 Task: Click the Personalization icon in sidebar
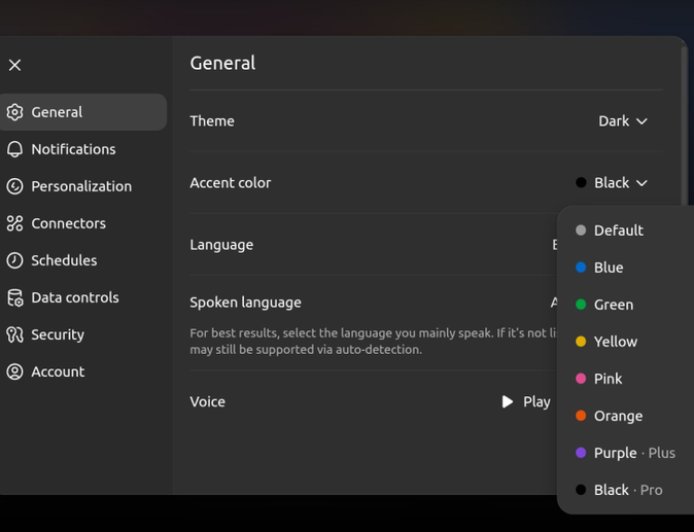(x=15, y=186)
